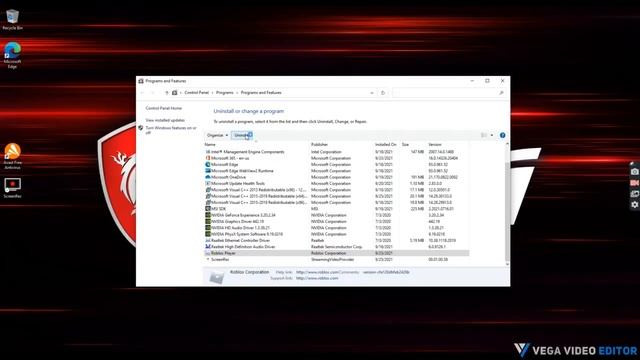This screenshot has width=640, height=360.
Task: Click the Realtek High Definition Audio icon
Action: coord(208,247)
